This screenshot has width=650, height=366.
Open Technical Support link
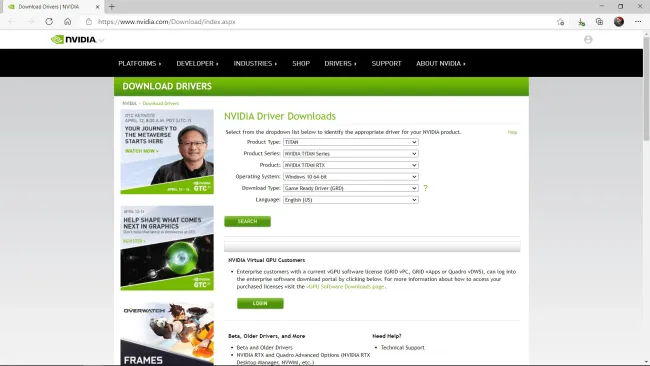[403, 347]
